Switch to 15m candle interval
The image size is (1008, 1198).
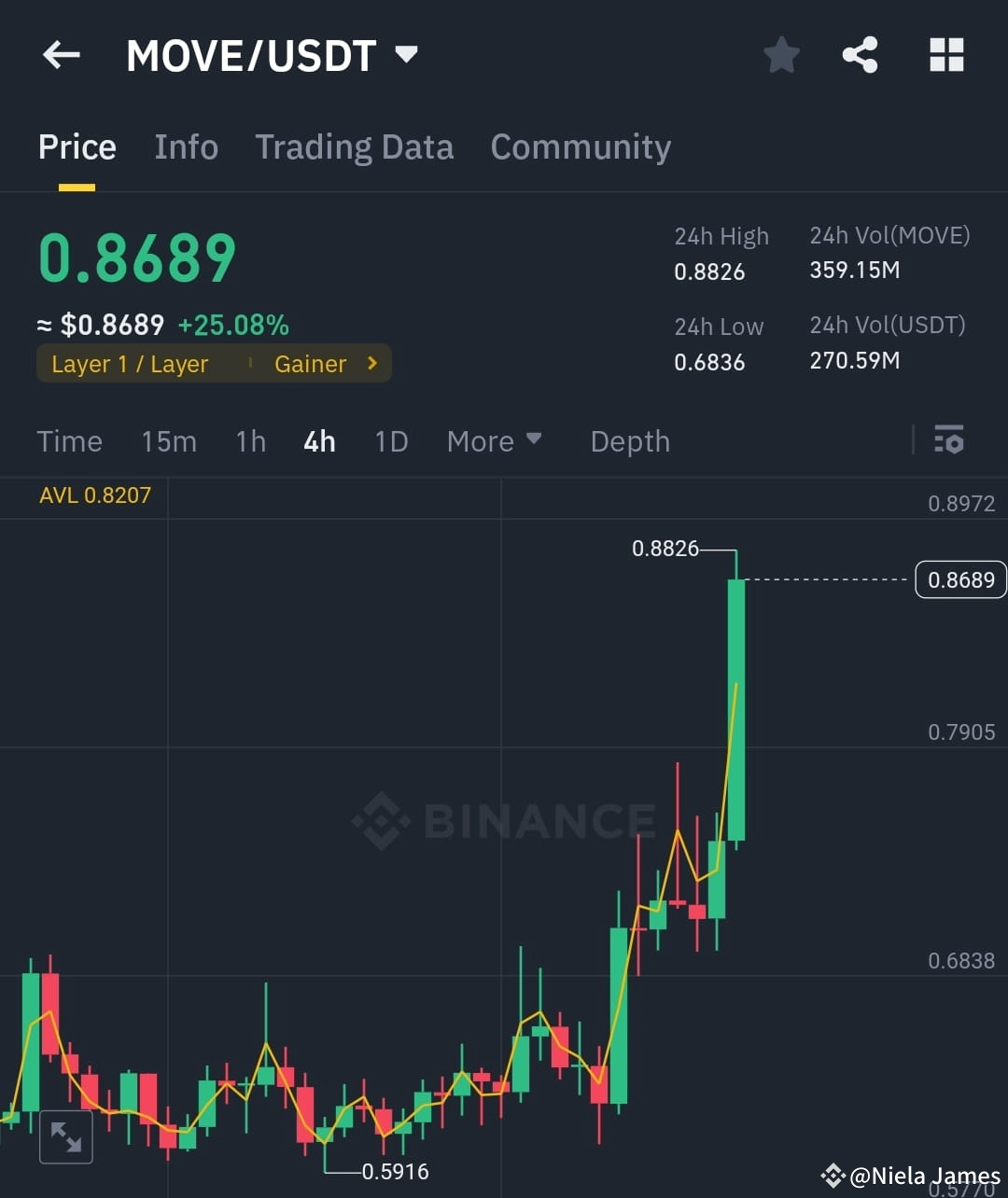(x=169, y=441)
